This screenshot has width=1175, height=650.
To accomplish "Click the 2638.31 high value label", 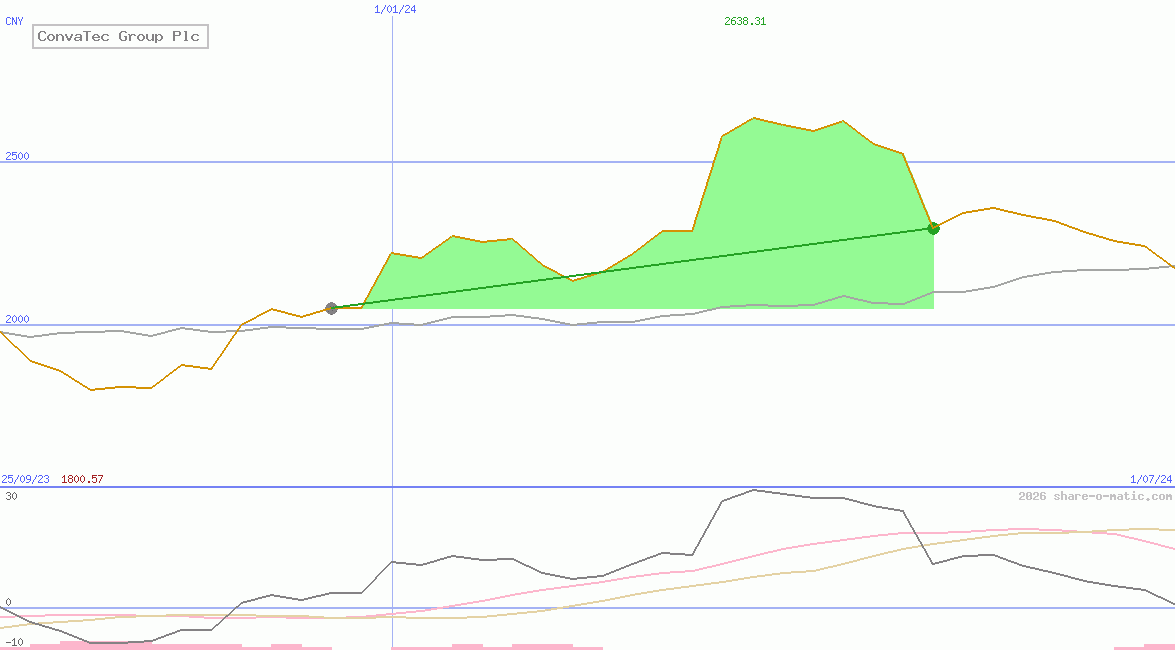I will click(x=745, y=21).
